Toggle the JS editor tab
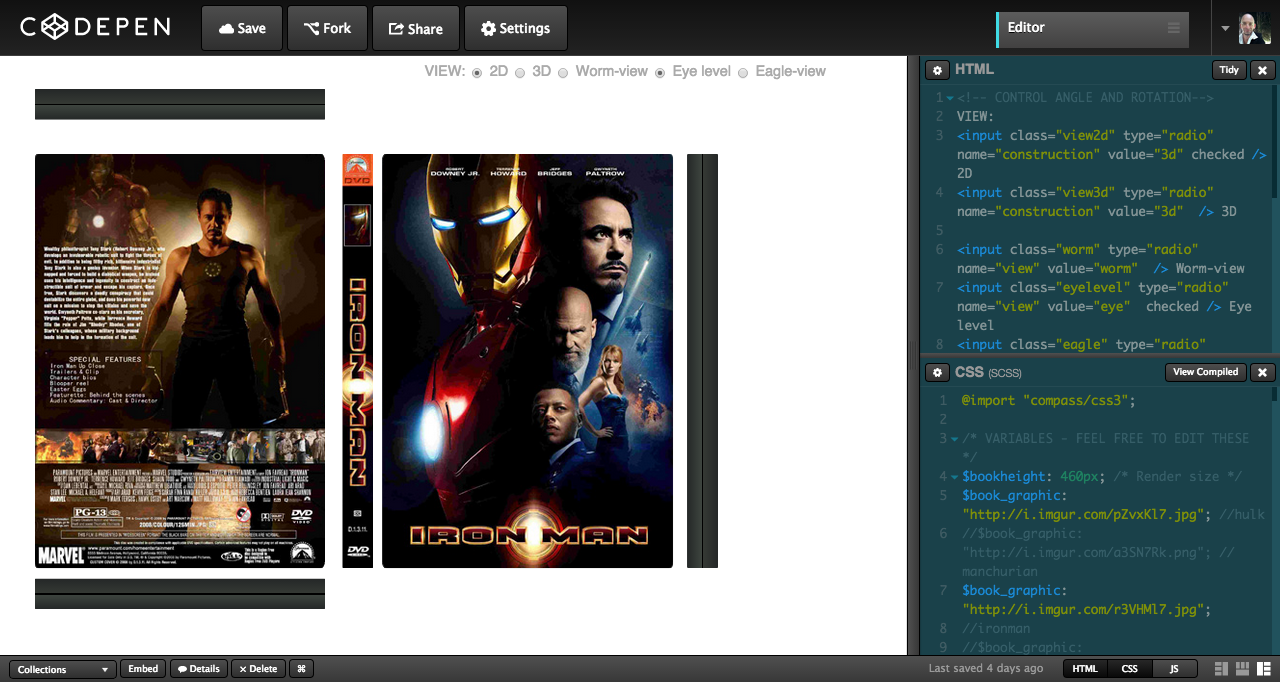Viewport: 1280px width, 682px height. [x=1175, y=669]
